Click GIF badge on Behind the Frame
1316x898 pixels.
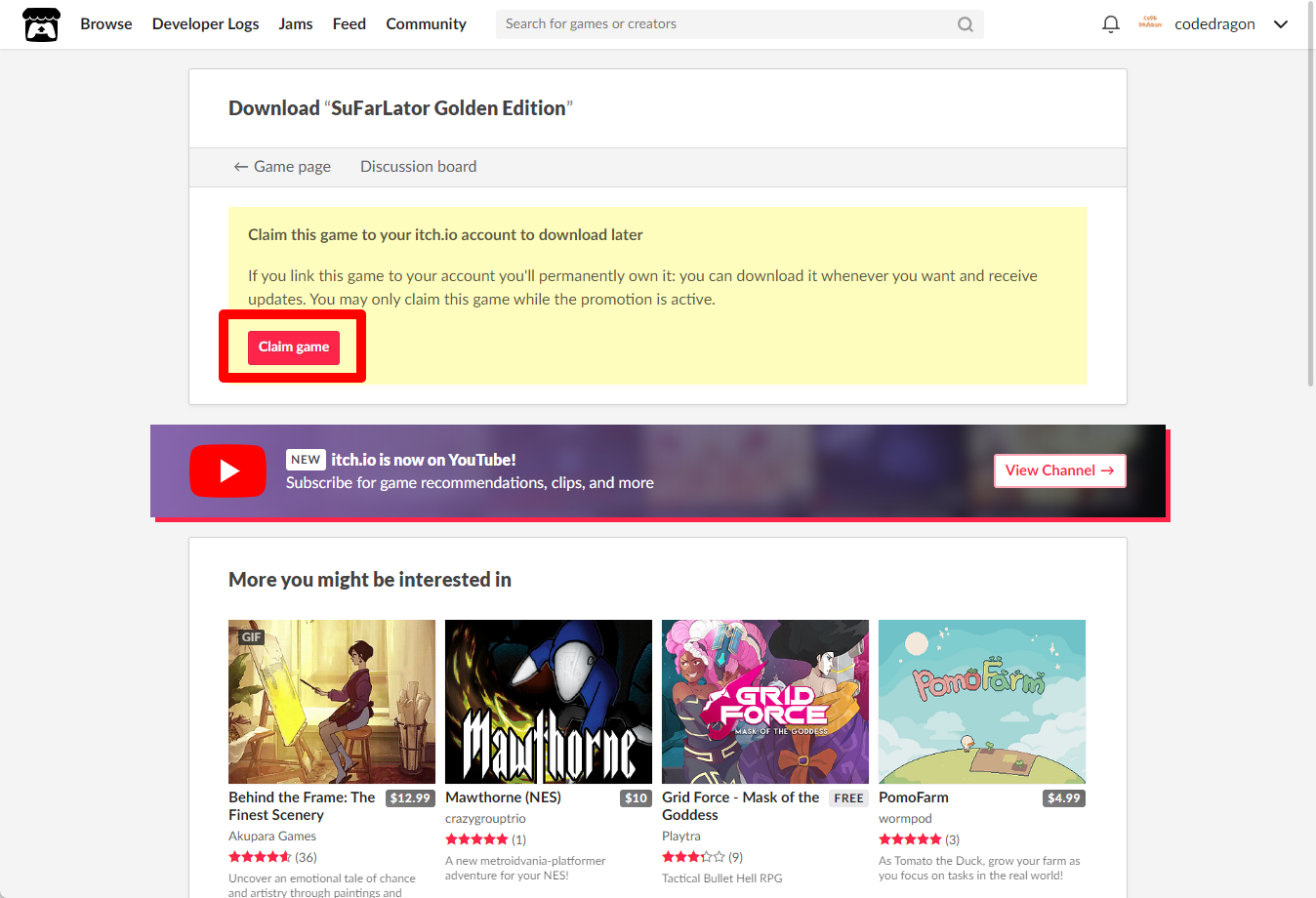click(252, 637)
